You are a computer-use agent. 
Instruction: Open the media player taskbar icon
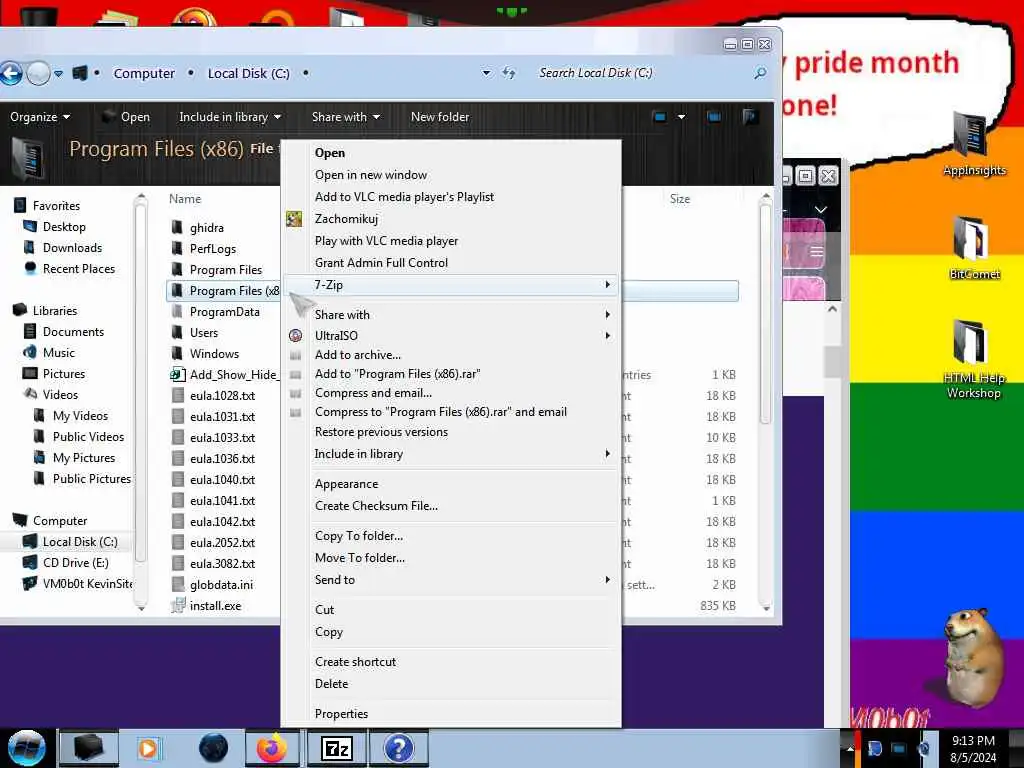[x=148, y=748]
